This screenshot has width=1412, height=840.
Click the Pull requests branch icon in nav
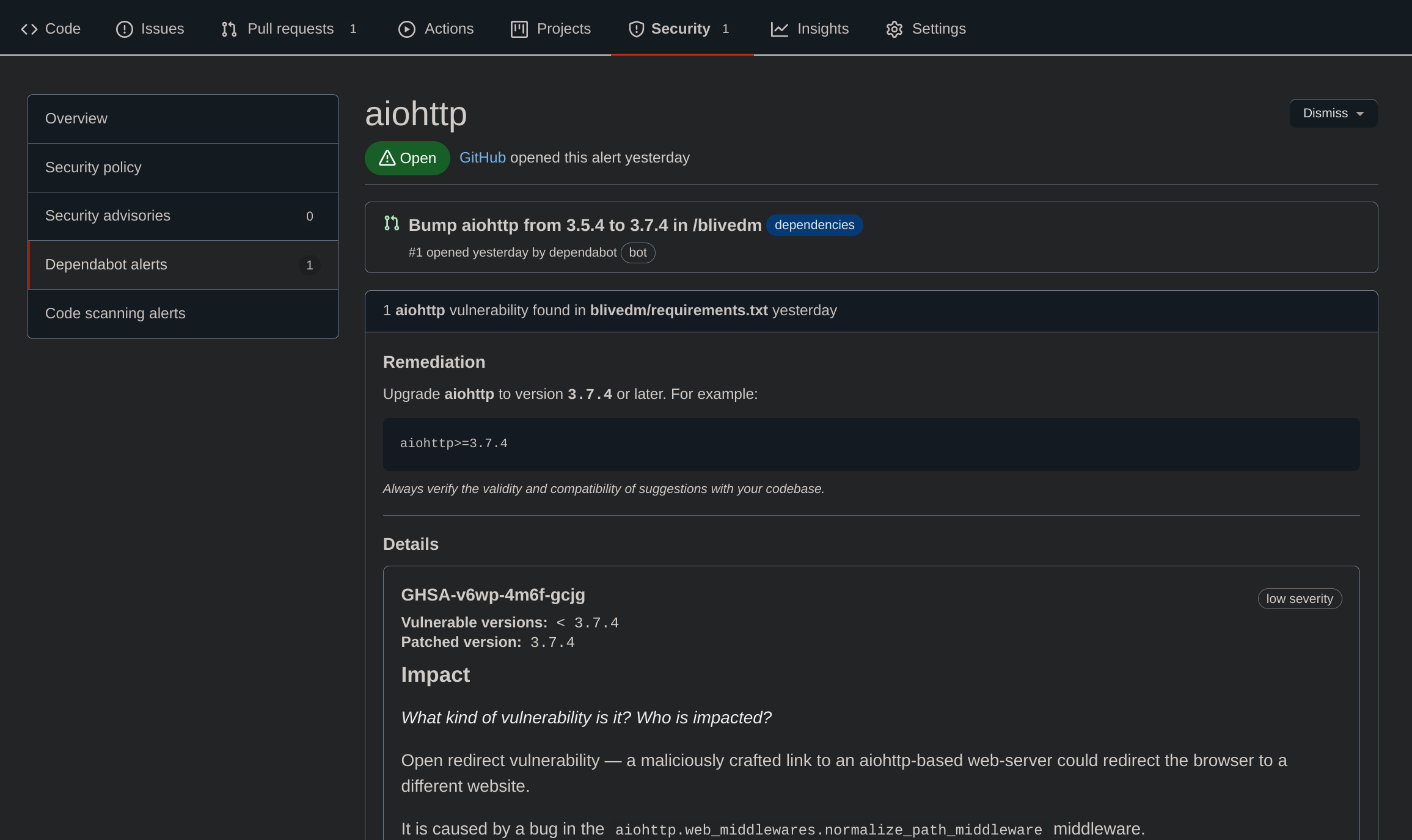[229, 29]
